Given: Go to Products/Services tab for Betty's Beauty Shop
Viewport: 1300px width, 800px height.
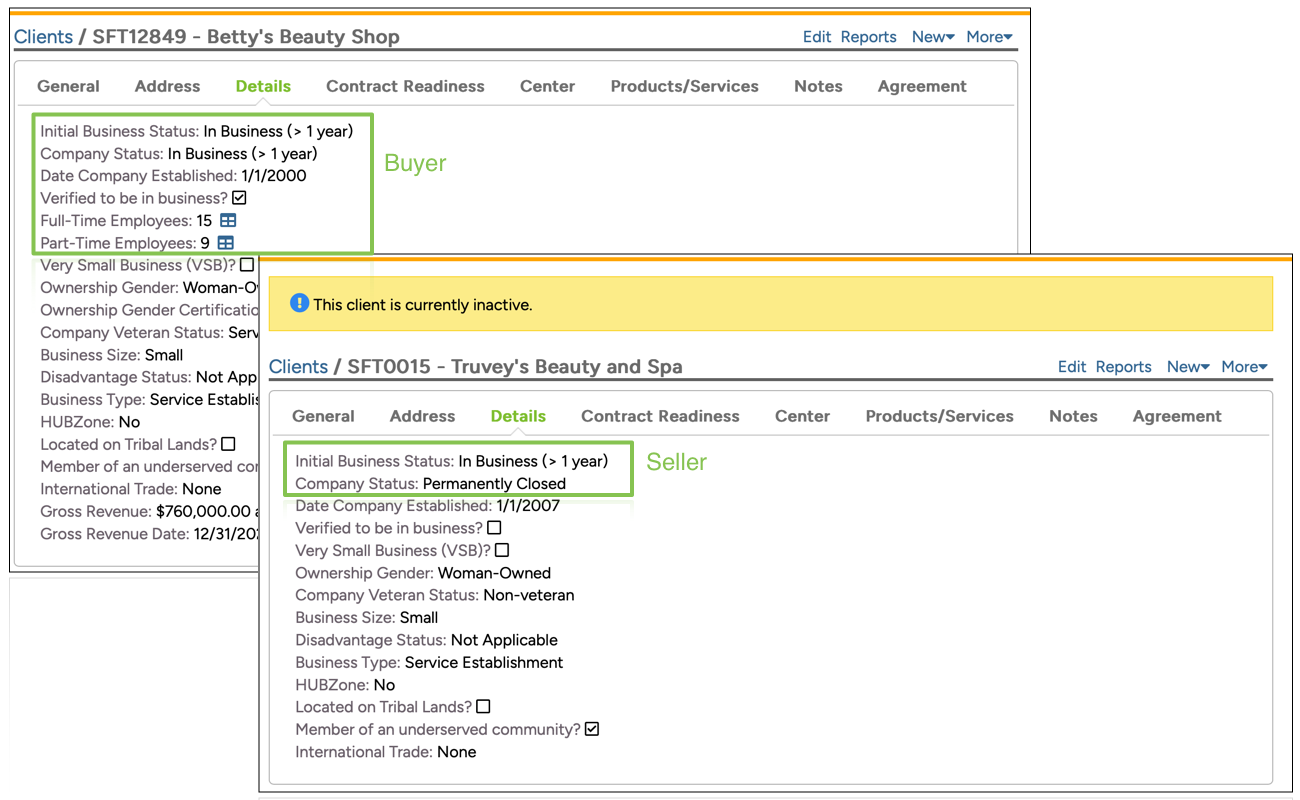Looking at the screenshot, I should (684, 86).
